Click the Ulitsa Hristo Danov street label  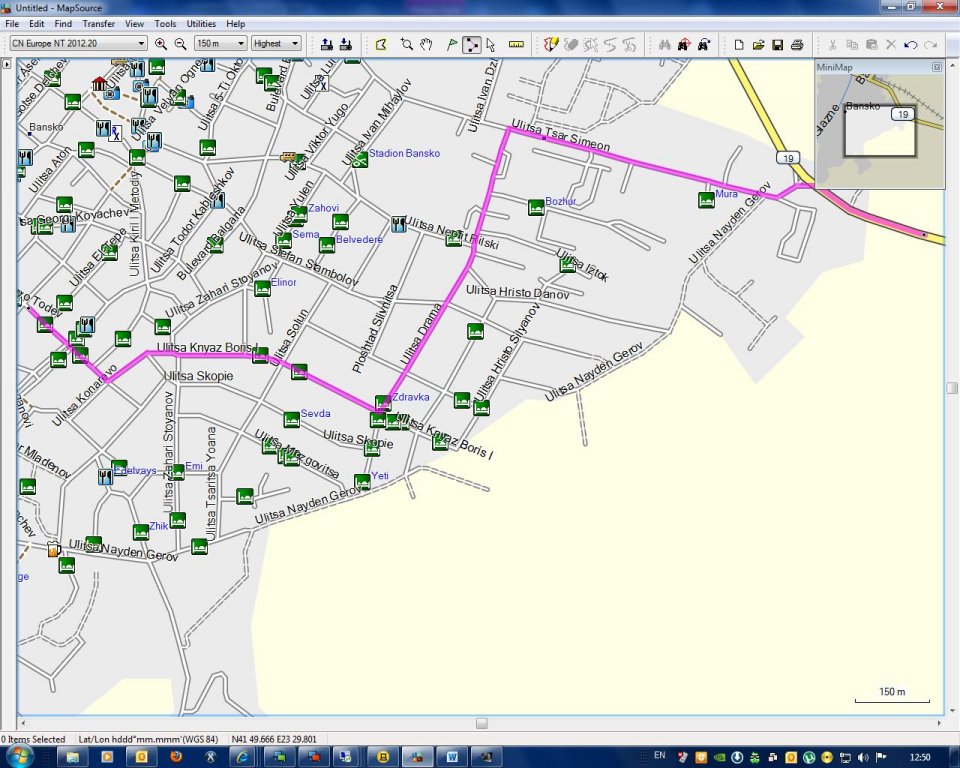pos(517,292)
